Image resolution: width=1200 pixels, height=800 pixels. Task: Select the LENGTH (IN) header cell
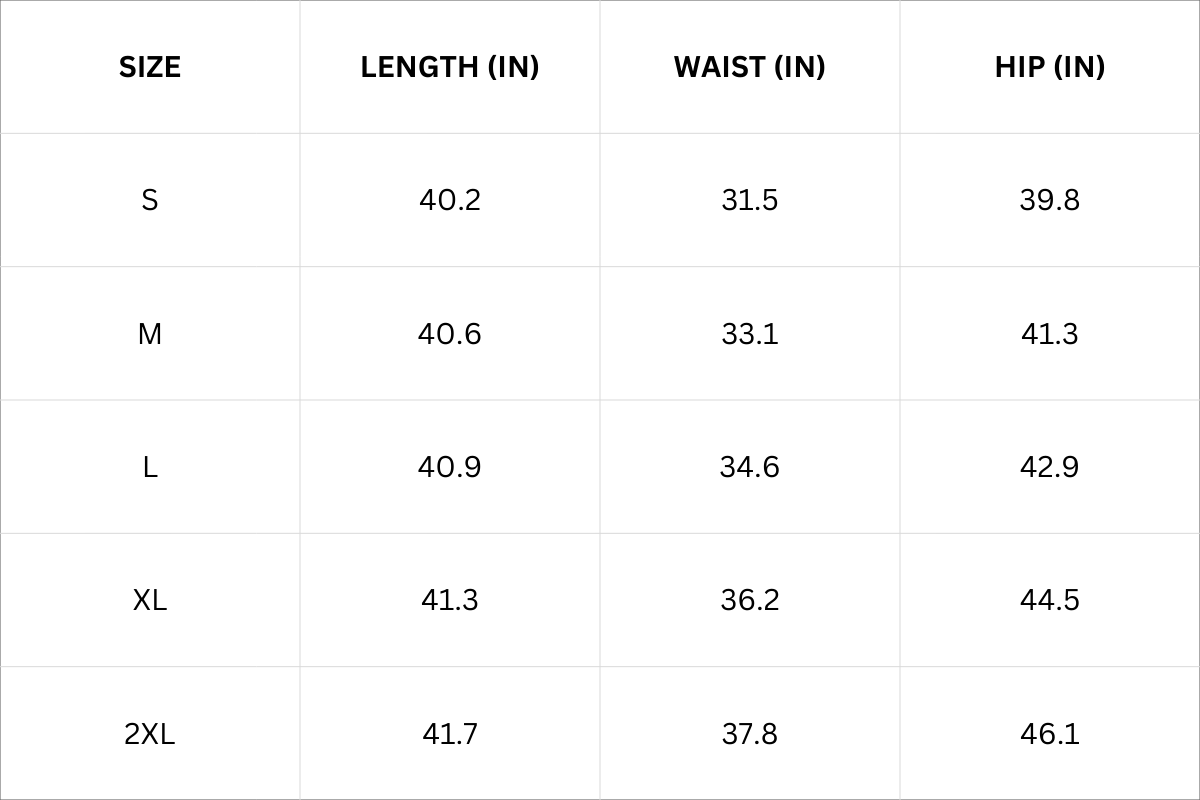[450, 67]
